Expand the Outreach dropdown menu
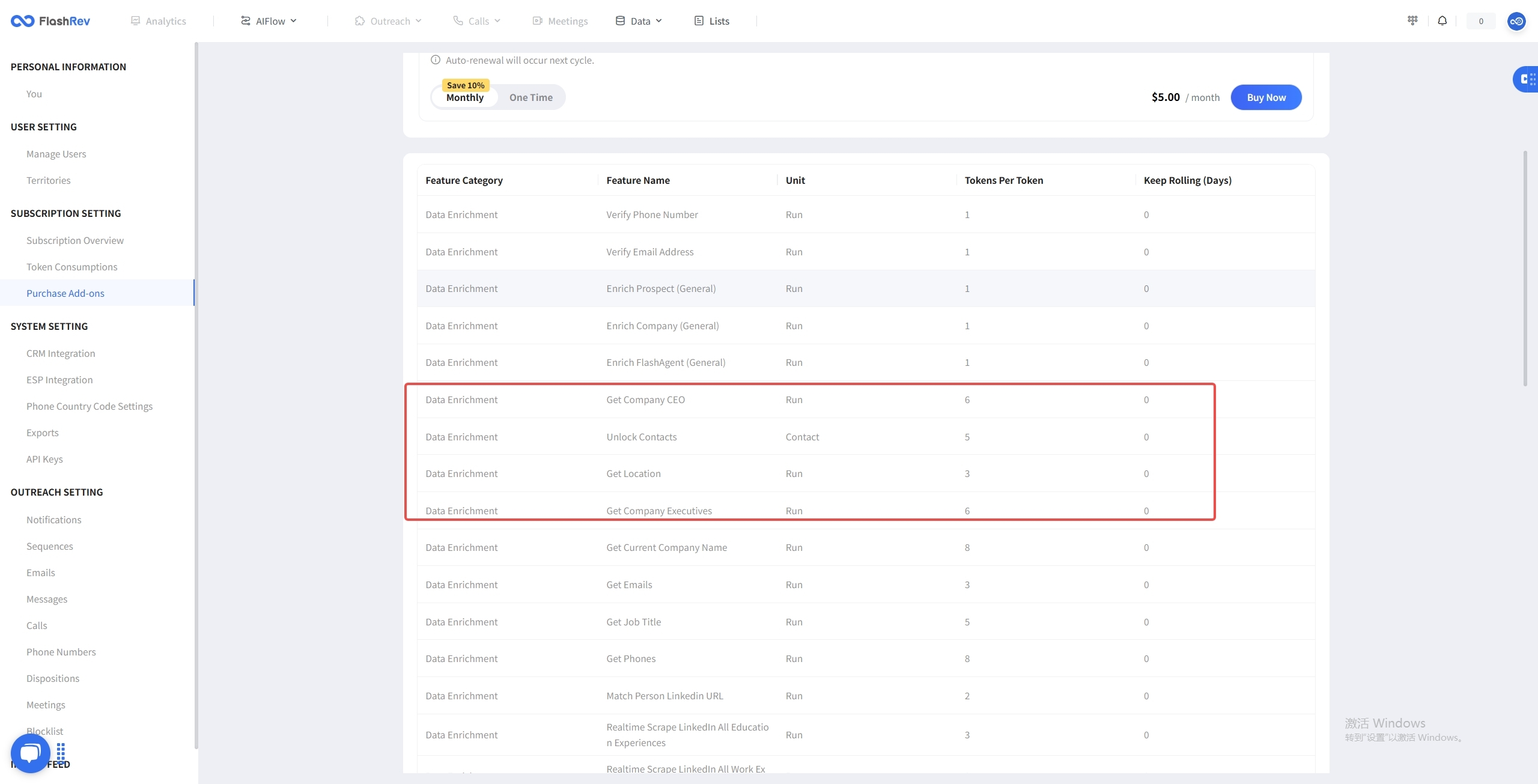 (x=388, y=21)
